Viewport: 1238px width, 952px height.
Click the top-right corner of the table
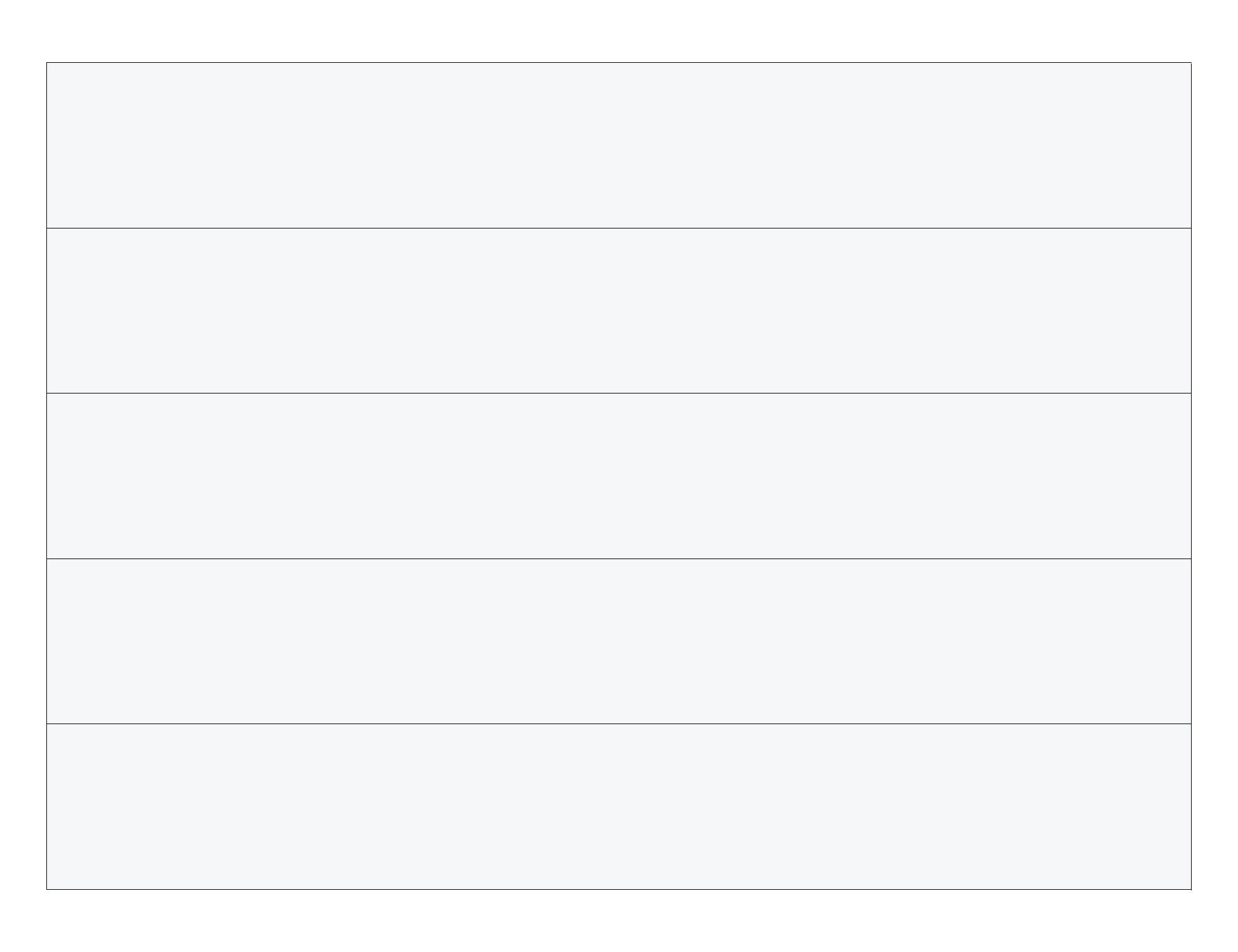click(1191, 62)
